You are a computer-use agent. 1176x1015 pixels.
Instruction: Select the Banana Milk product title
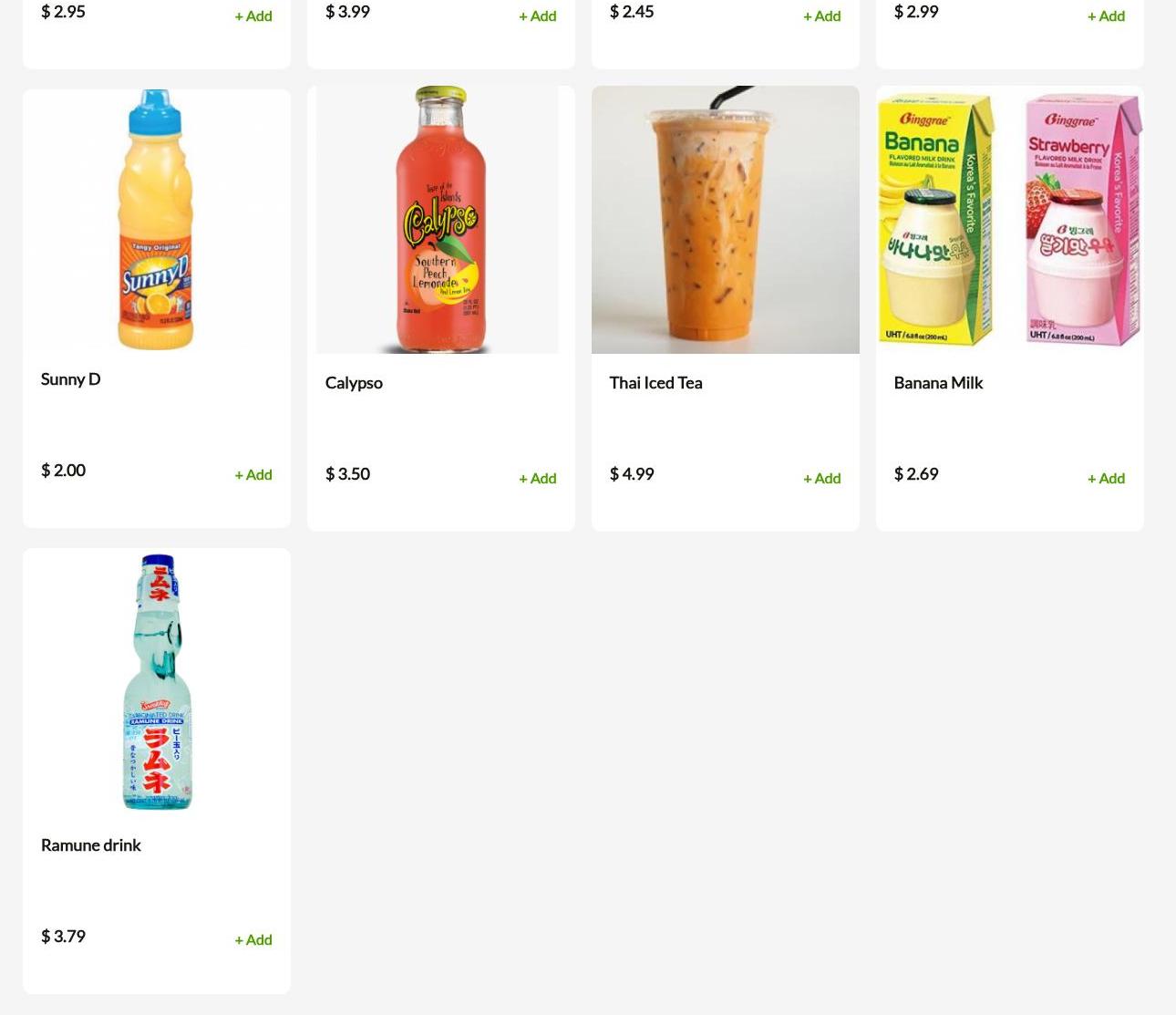938,383
